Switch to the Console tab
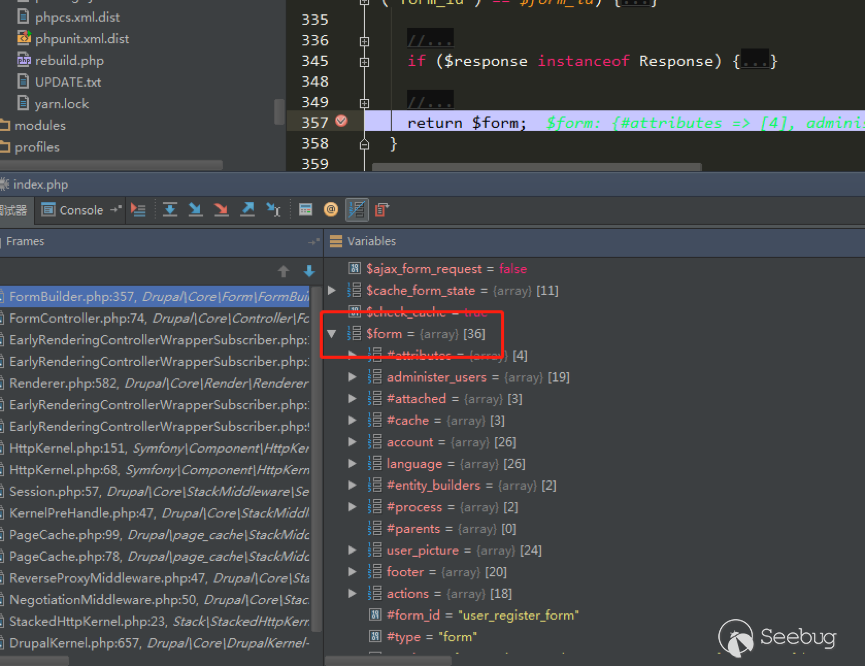This screenshot has width=865, height=666. point(81,210)
